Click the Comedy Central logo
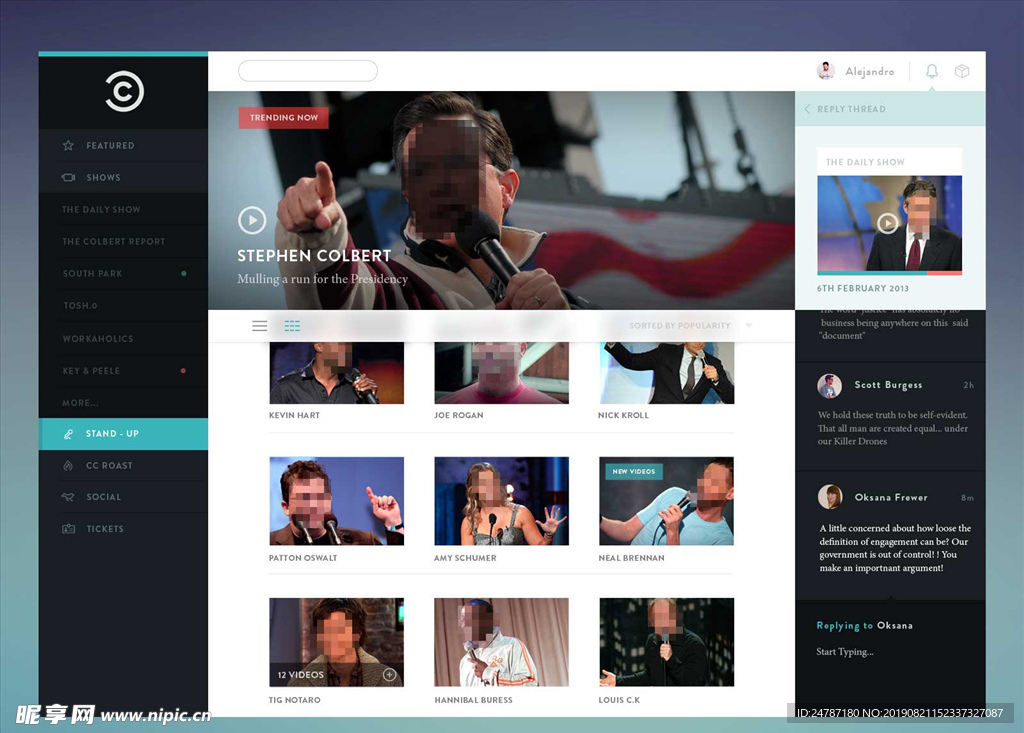 click(124, 91)
